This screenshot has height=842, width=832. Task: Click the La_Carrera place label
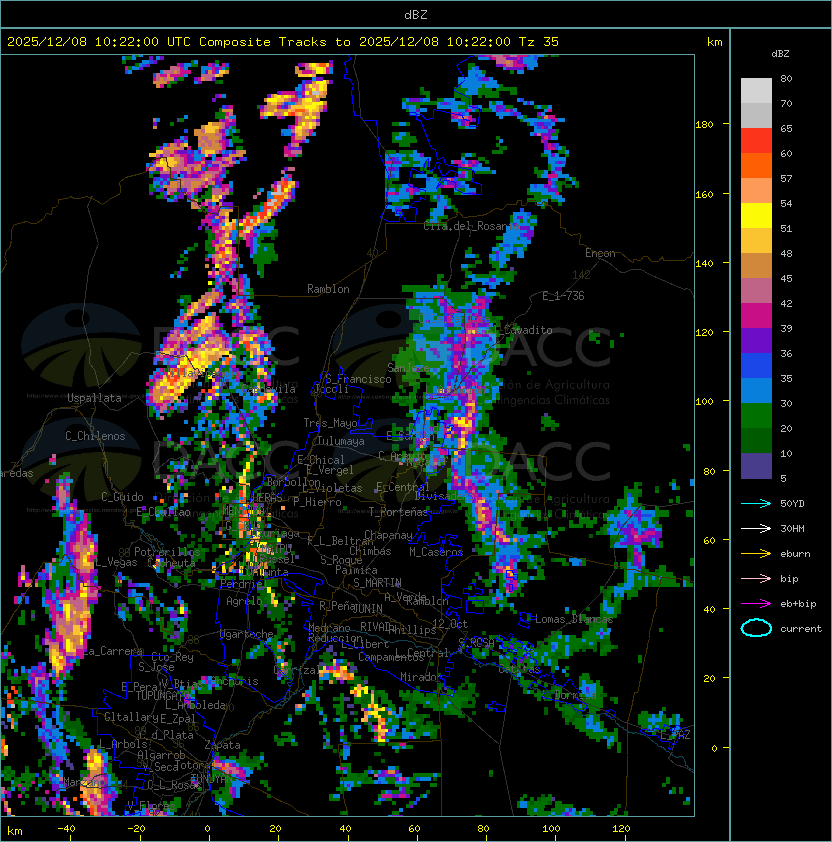point(114,651)
